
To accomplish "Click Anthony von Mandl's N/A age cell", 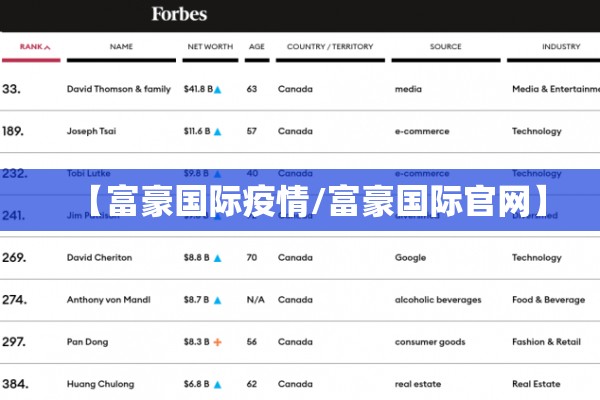I will [256, 300].
